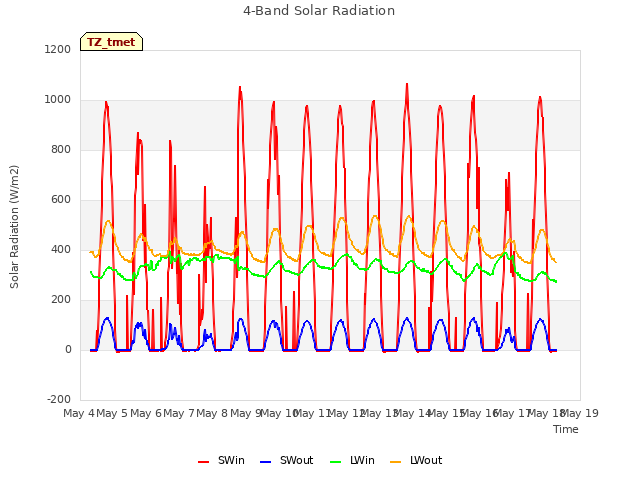
Task: Click the -200 y-axis tick label
Action: (x=59, y=399)
